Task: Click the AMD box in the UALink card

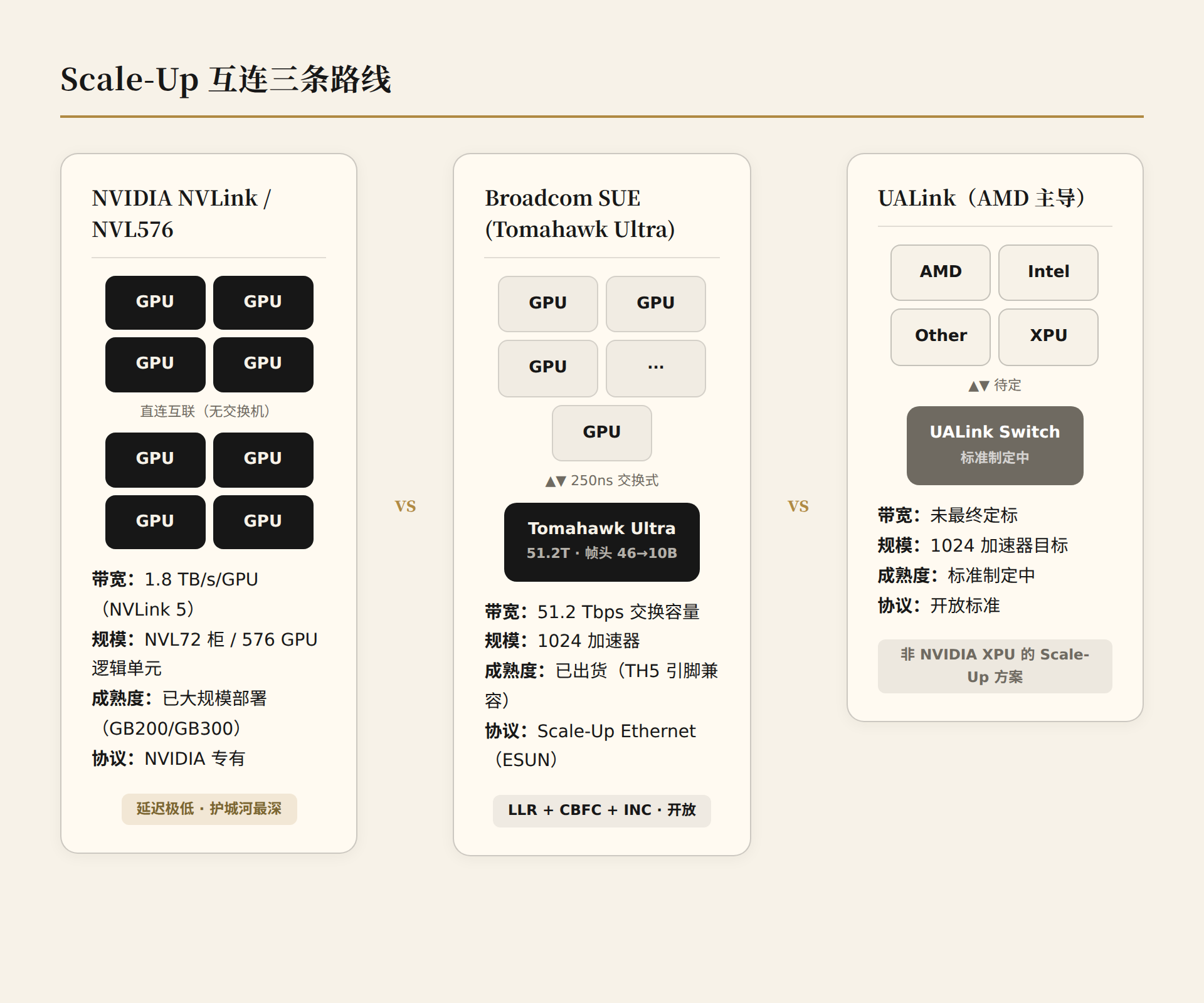Action: 941,272
